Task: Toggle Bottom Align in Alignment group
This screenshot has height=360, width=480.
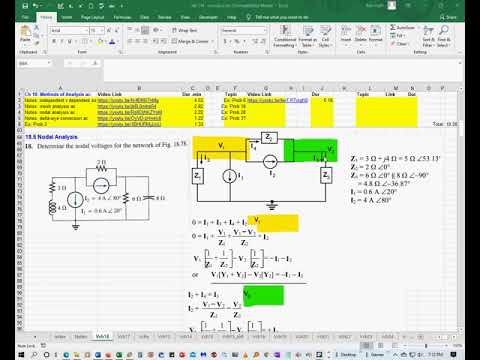Action: (x=145, y=30)
